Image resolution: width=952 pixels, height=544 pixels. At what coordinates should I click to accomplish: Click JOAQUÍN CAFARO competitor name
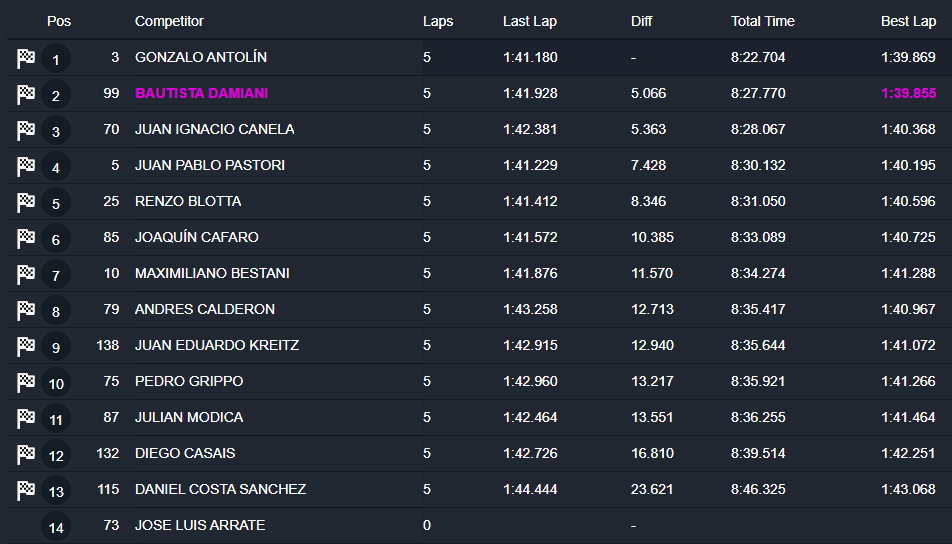click(196, 237)
